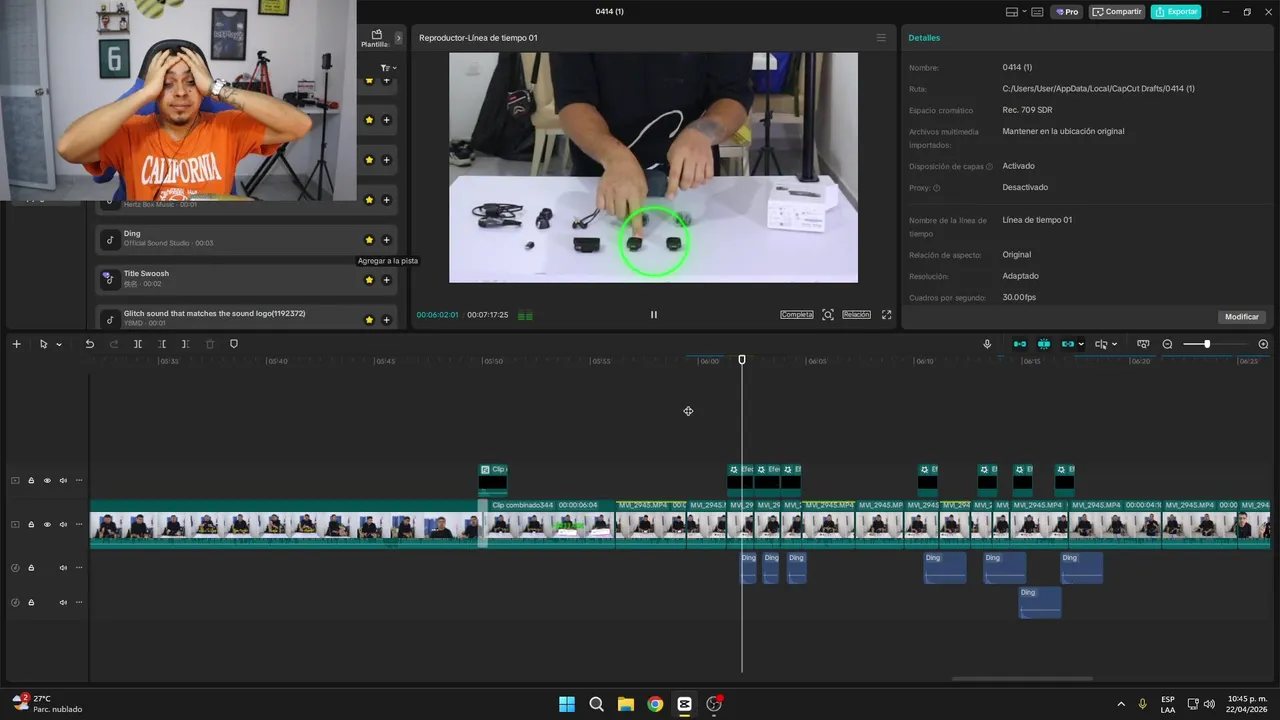Zoom in the timeline

(1263, 344)
